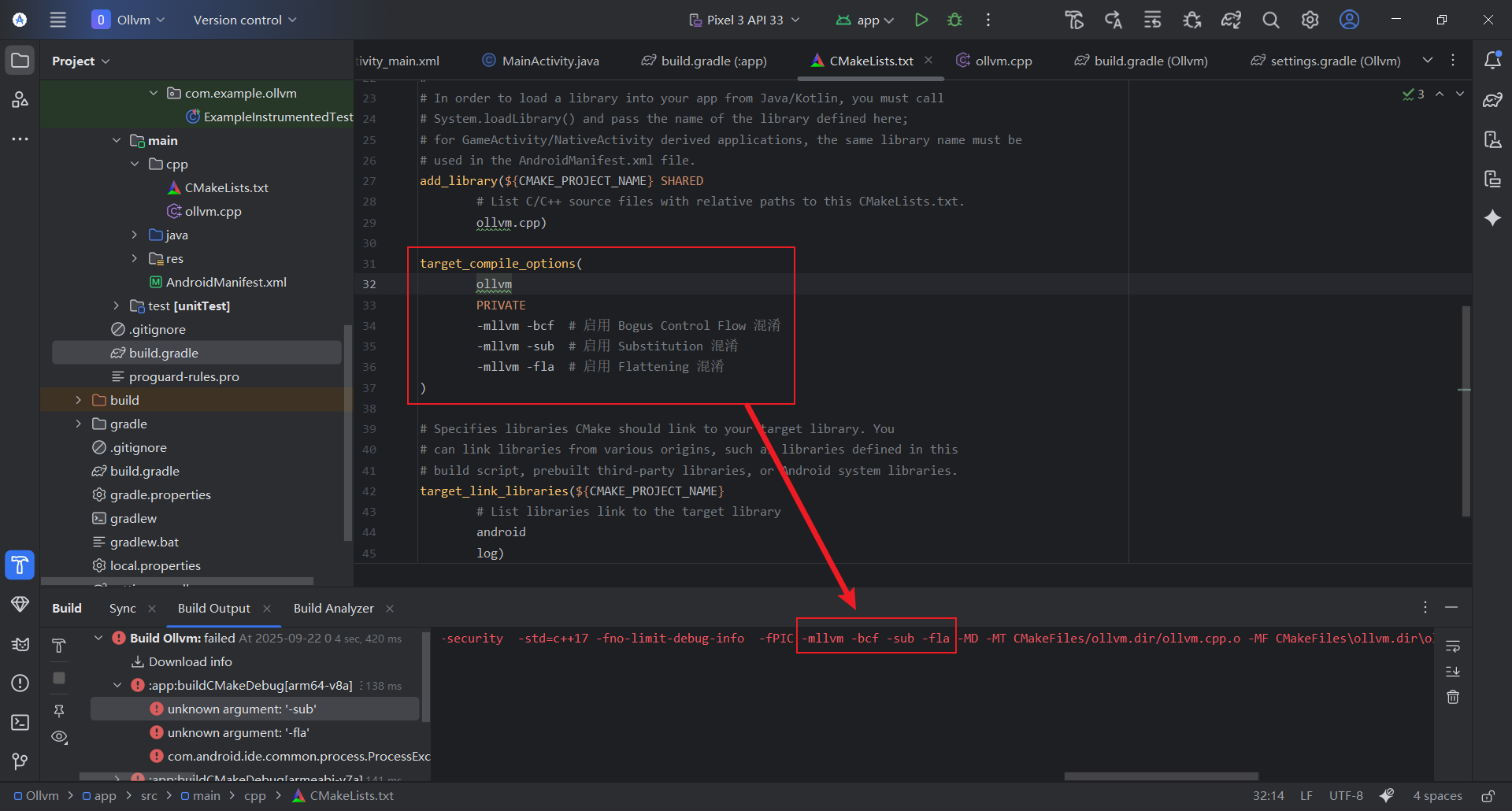Start debugging with the bug icon
Viewport: 1512px width, 811px height.
[954, 20]
